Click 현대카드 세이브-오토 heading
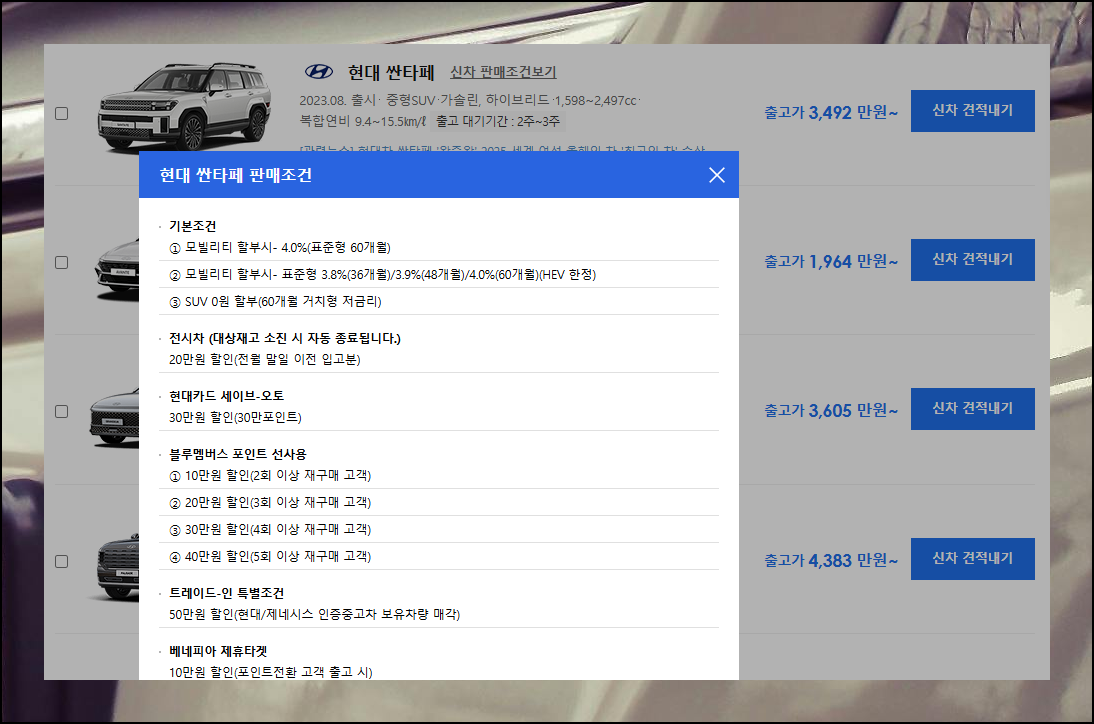The height and width of the screenshot is (724, 1094). point(227,396)
